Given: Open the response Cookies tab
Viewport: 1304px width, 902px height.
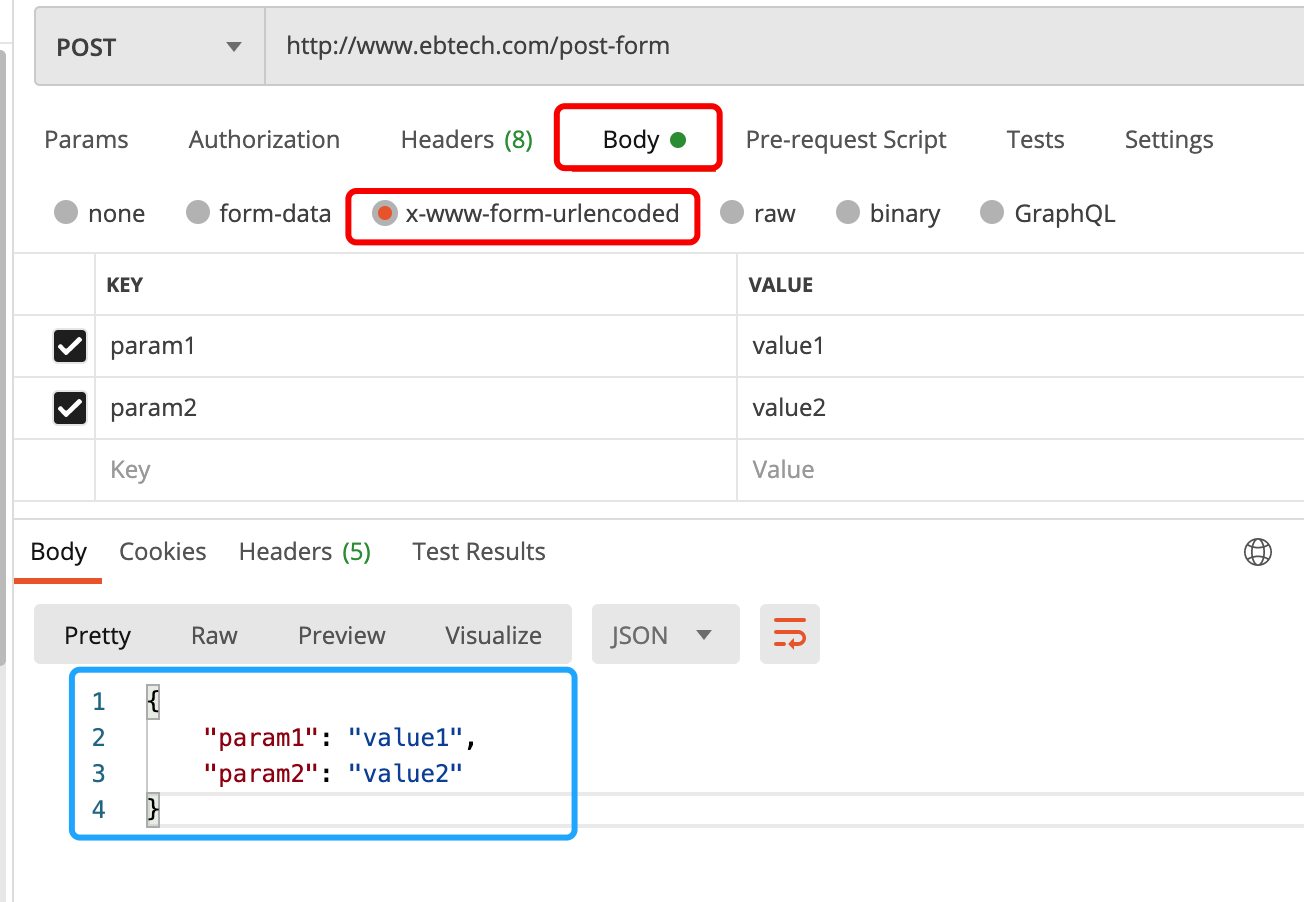Looking at the screenshot, I should tap(163, 552).
